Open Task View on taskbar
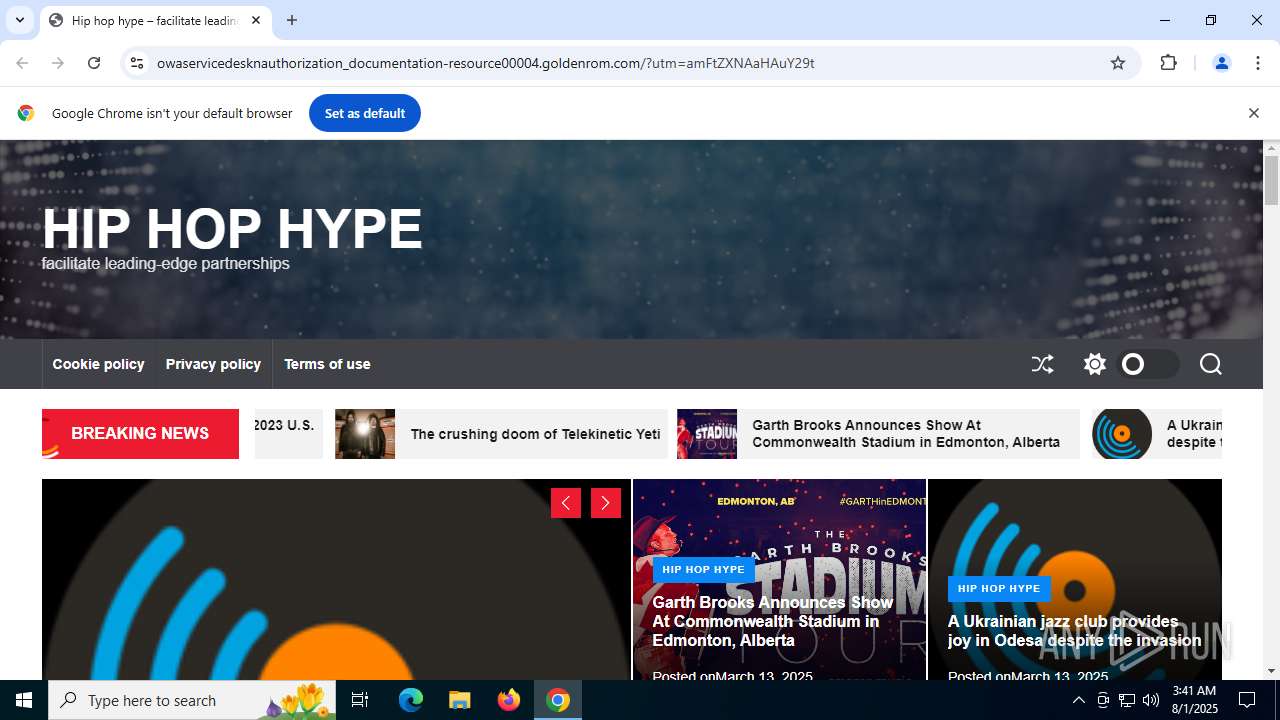Screen dimensions: 1280x720 pos(360,700)
